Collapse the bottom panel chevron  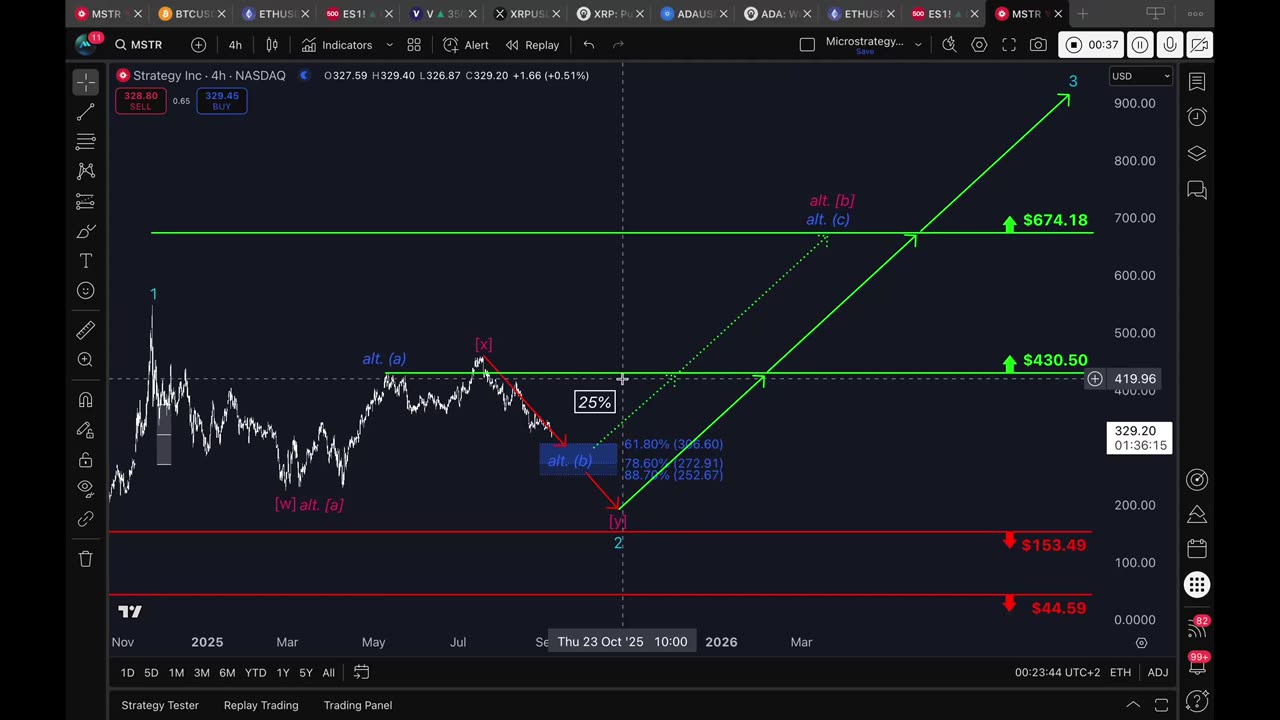click(x=1132, y=705)
